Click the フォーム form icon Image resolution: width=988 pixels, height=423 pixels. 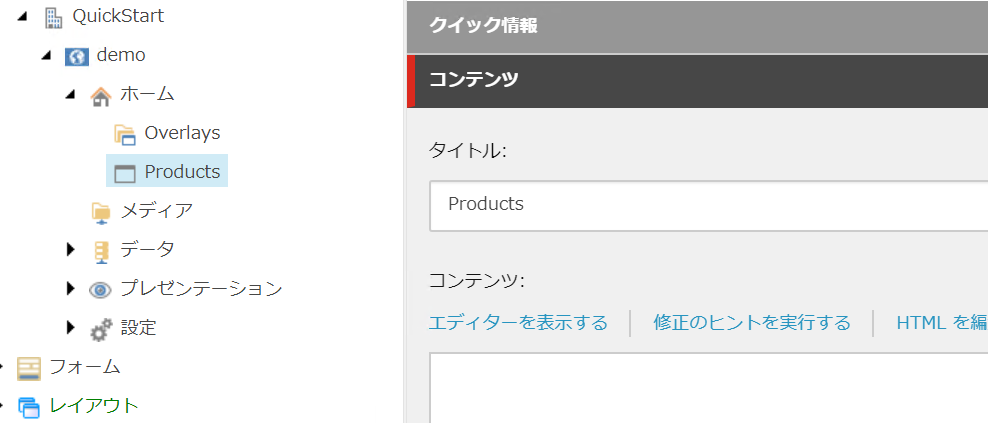[x=28, y=368]
